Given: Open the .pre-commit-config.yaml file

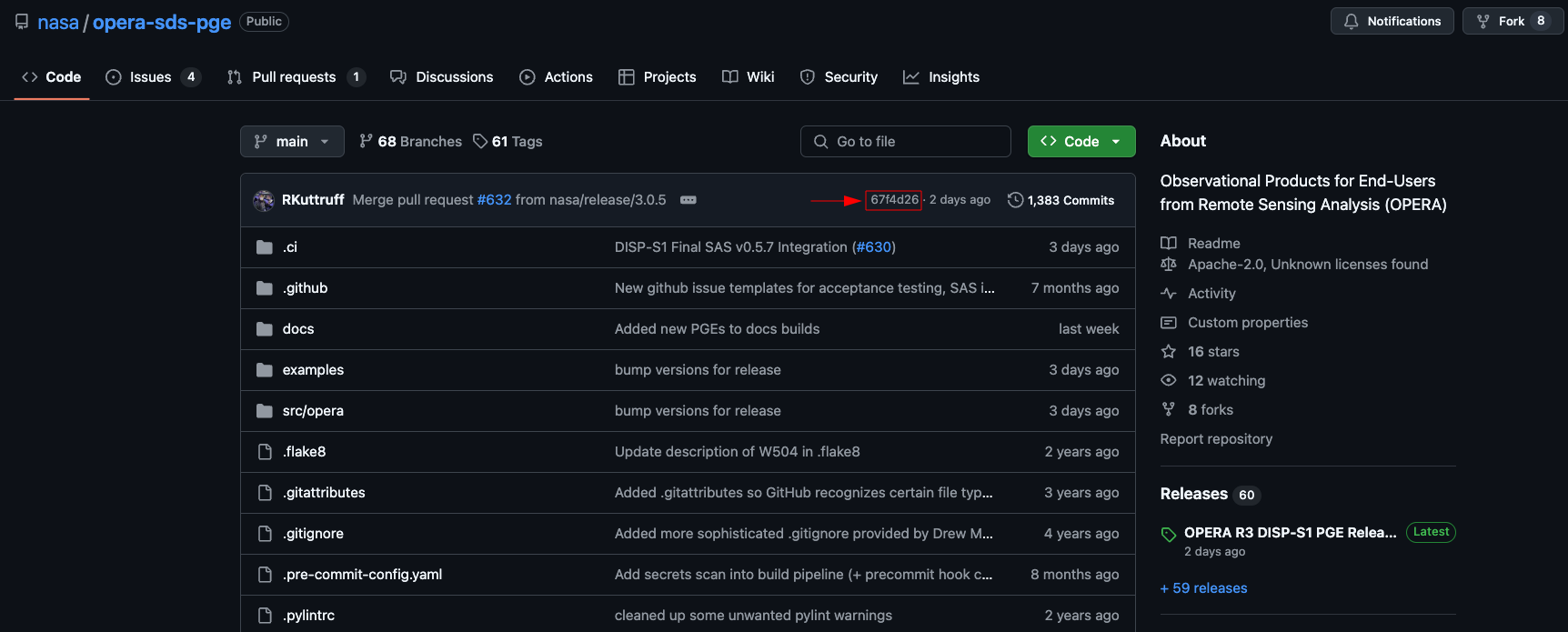Looking at the screenshot, I should click(x=362, y=575).
